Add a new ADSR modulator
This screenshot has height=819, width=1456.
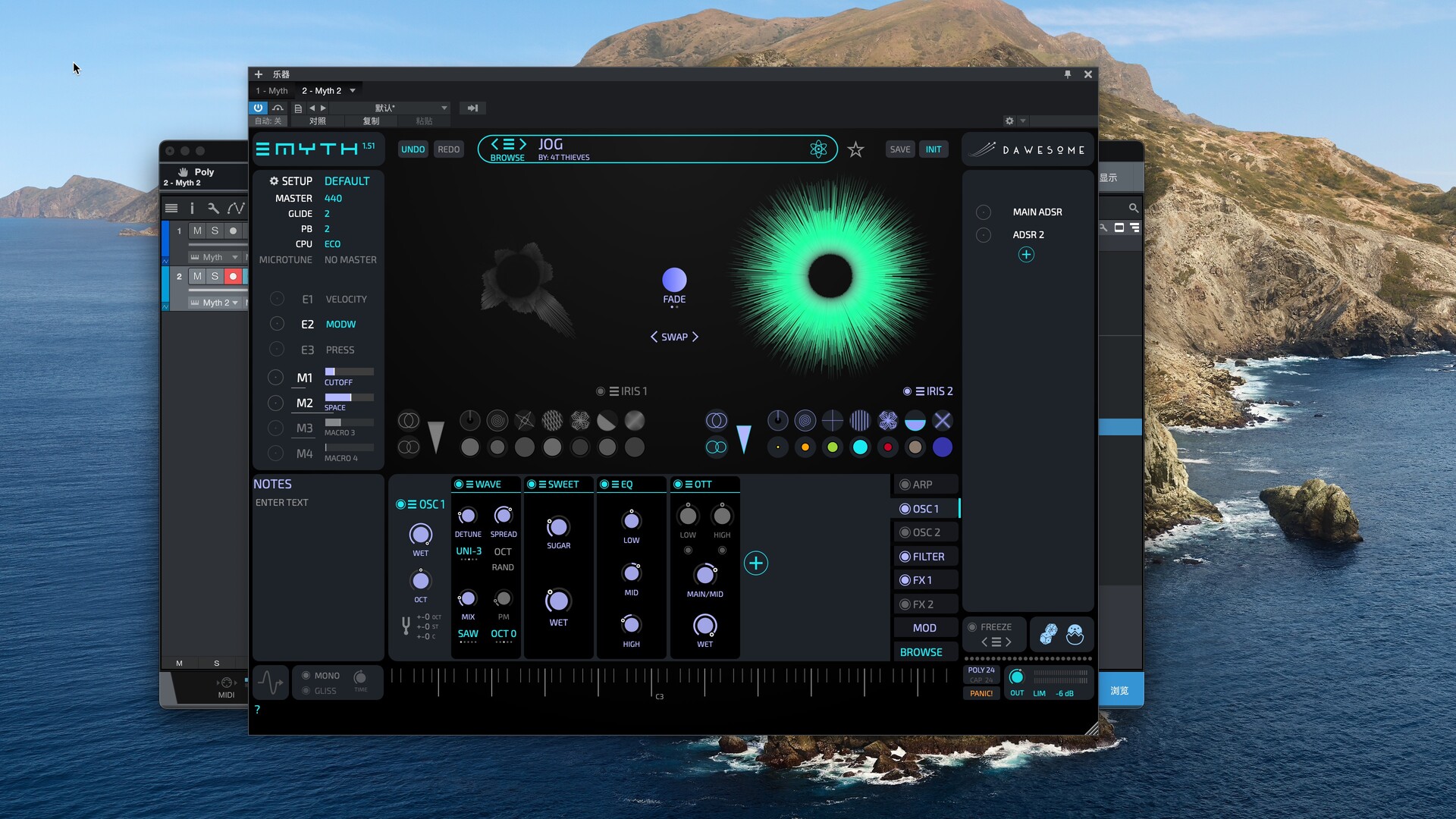1025,255
